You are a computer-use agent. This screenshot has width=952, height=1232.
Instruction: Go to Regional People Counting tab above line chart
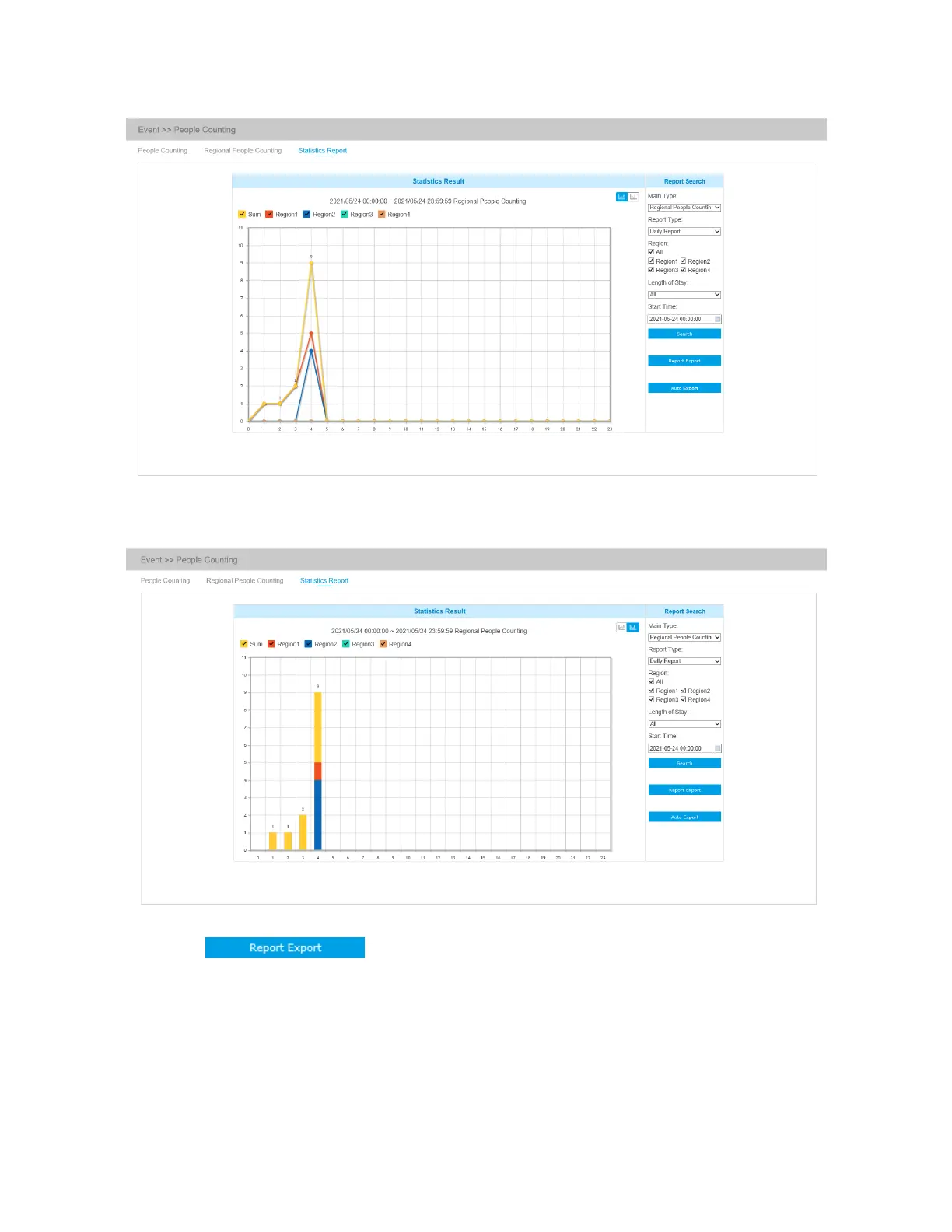pos(243,151)
